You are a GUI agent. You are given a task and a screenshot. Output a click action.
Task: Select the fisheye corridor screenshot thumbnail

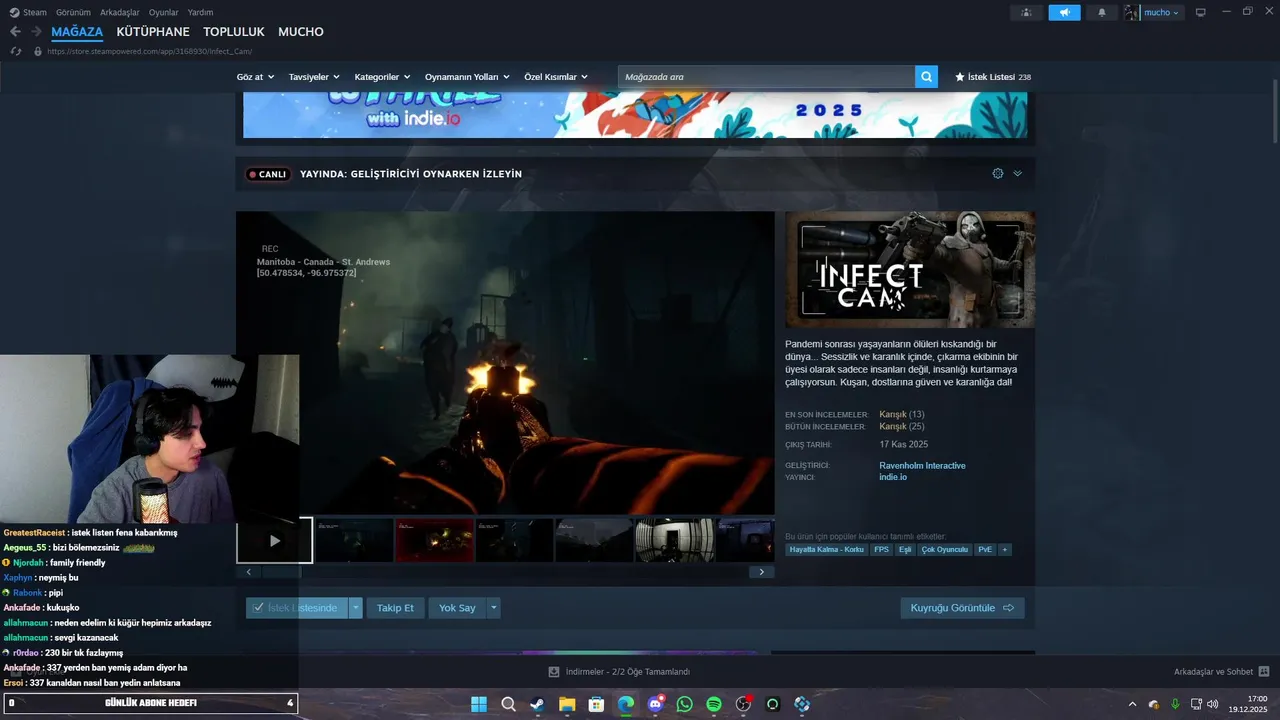(x=675, y=540)
